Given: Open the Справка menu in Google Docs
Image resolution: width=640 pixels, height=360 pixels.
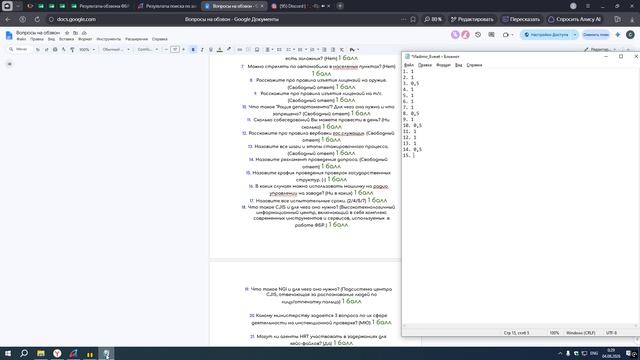Looking at the screenshot, I should (160, 39).
